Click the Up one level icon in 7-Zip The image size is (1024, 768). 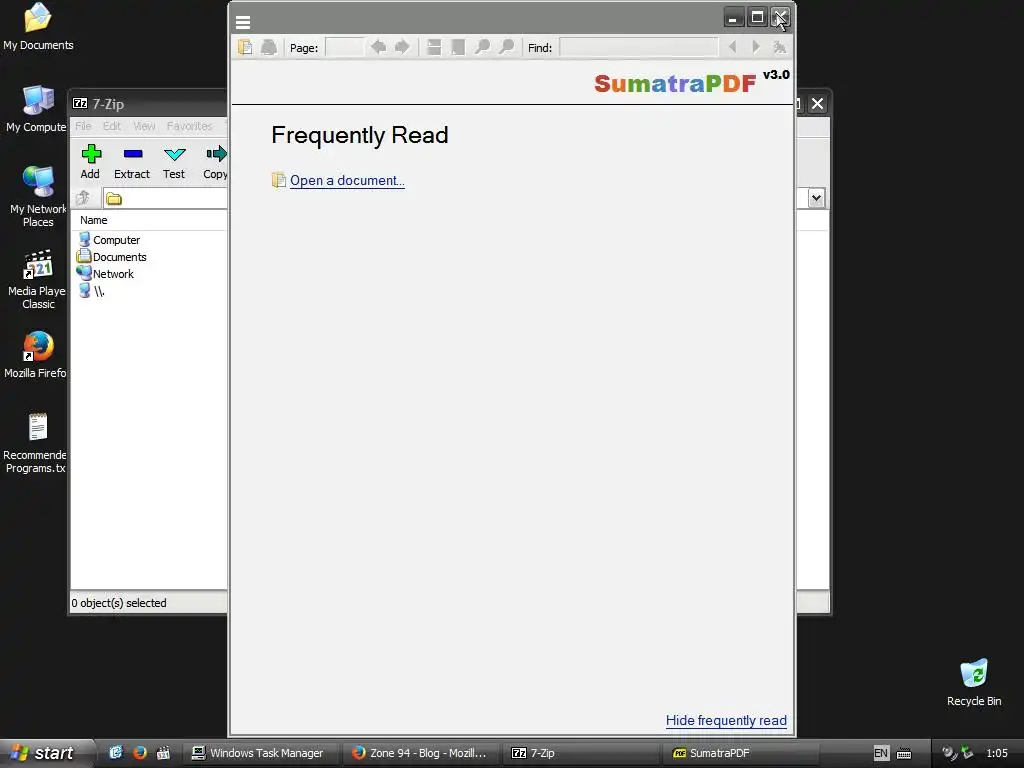coord(83,198)
